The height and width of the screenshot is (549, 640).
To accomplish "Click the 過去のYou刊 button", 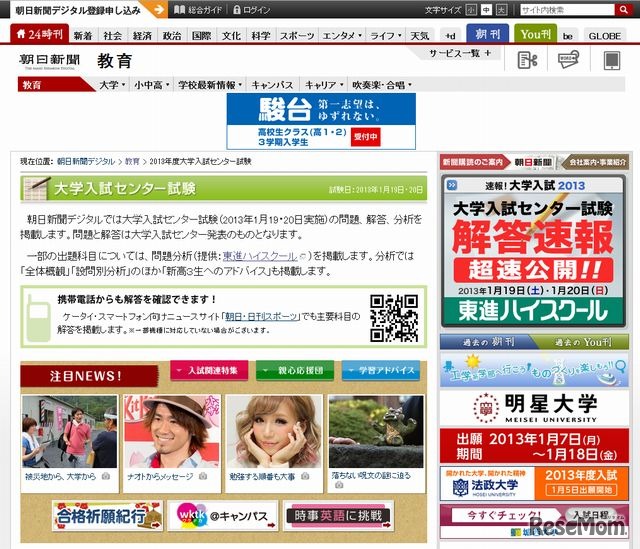I will click(583, 342).
